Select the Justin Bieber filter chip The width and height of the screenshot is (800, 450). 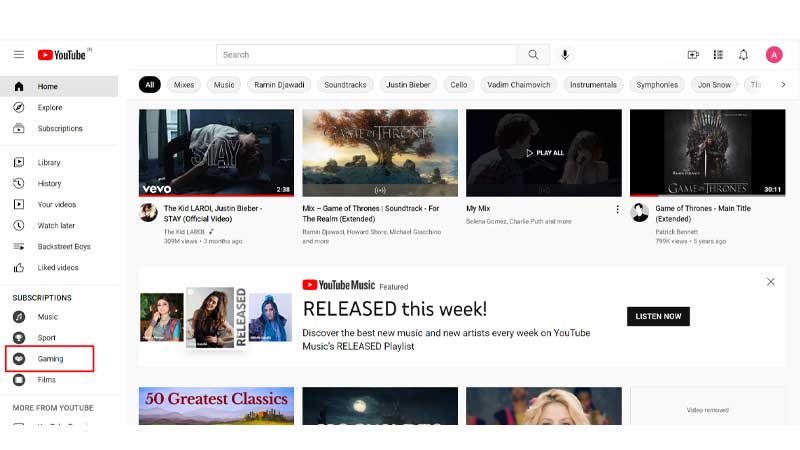[408, 85]
